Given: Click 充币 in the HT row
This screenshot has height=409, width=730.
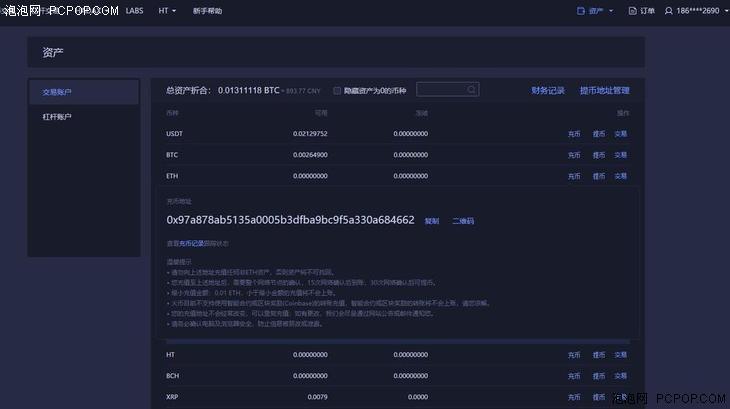Looking at the screenshot, I should coord(574,355).
